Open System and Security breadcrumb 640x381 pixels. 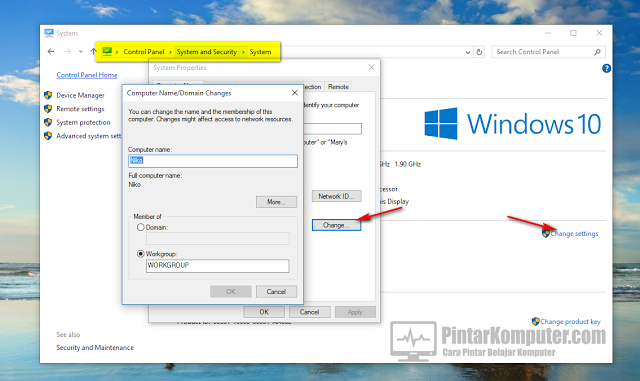[207, 52]
